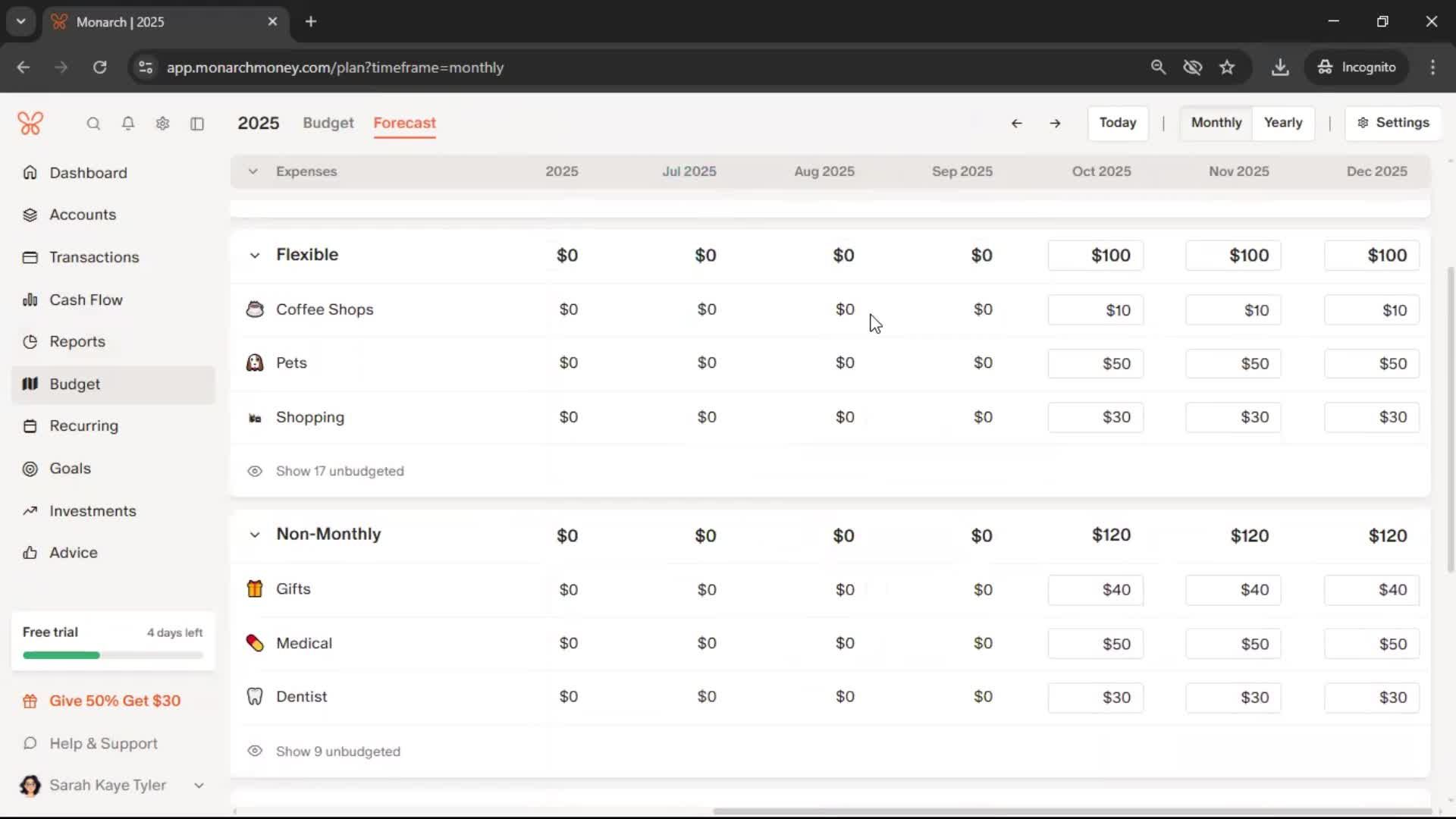Image resolution: width=1456 pixels, height=819 pixels.
Task: Collapse the sidebar with the panel icon
Action: pos(197,124)
